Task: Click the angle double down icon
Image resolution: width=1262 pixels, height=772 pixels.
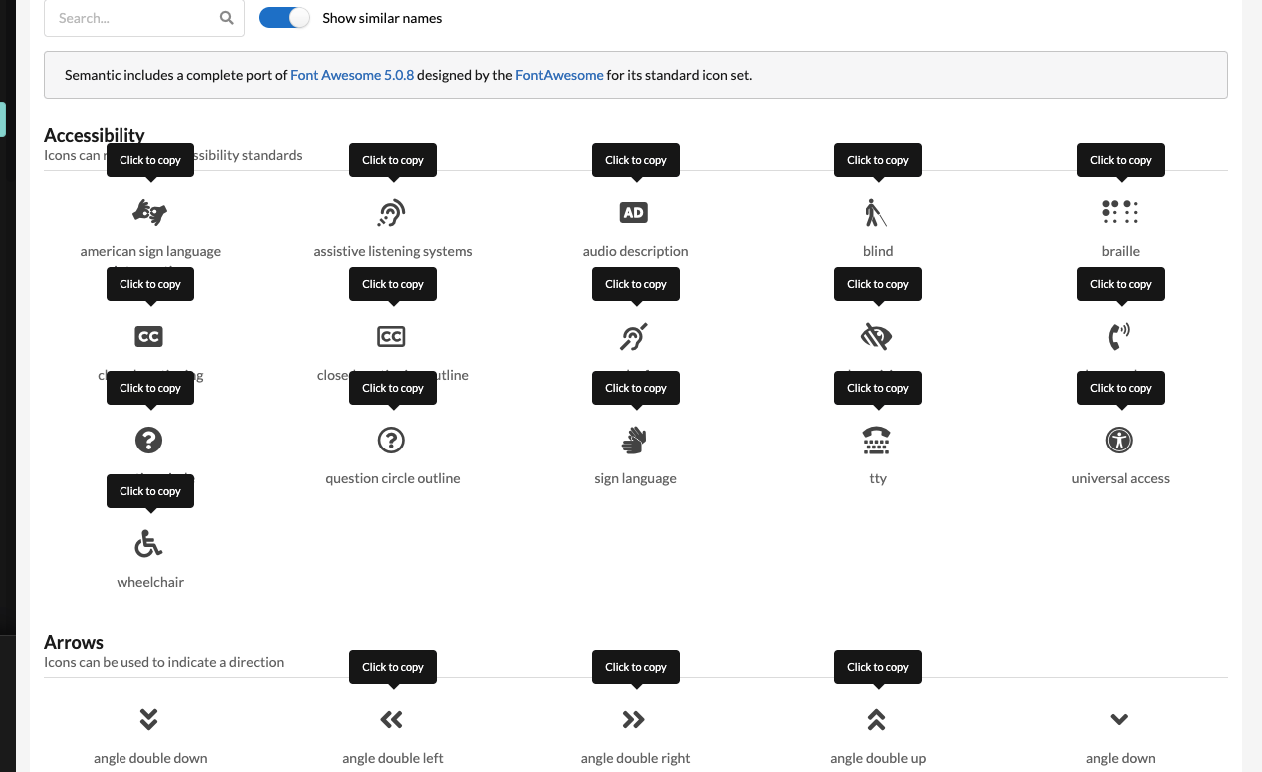Action: point(149,719)
